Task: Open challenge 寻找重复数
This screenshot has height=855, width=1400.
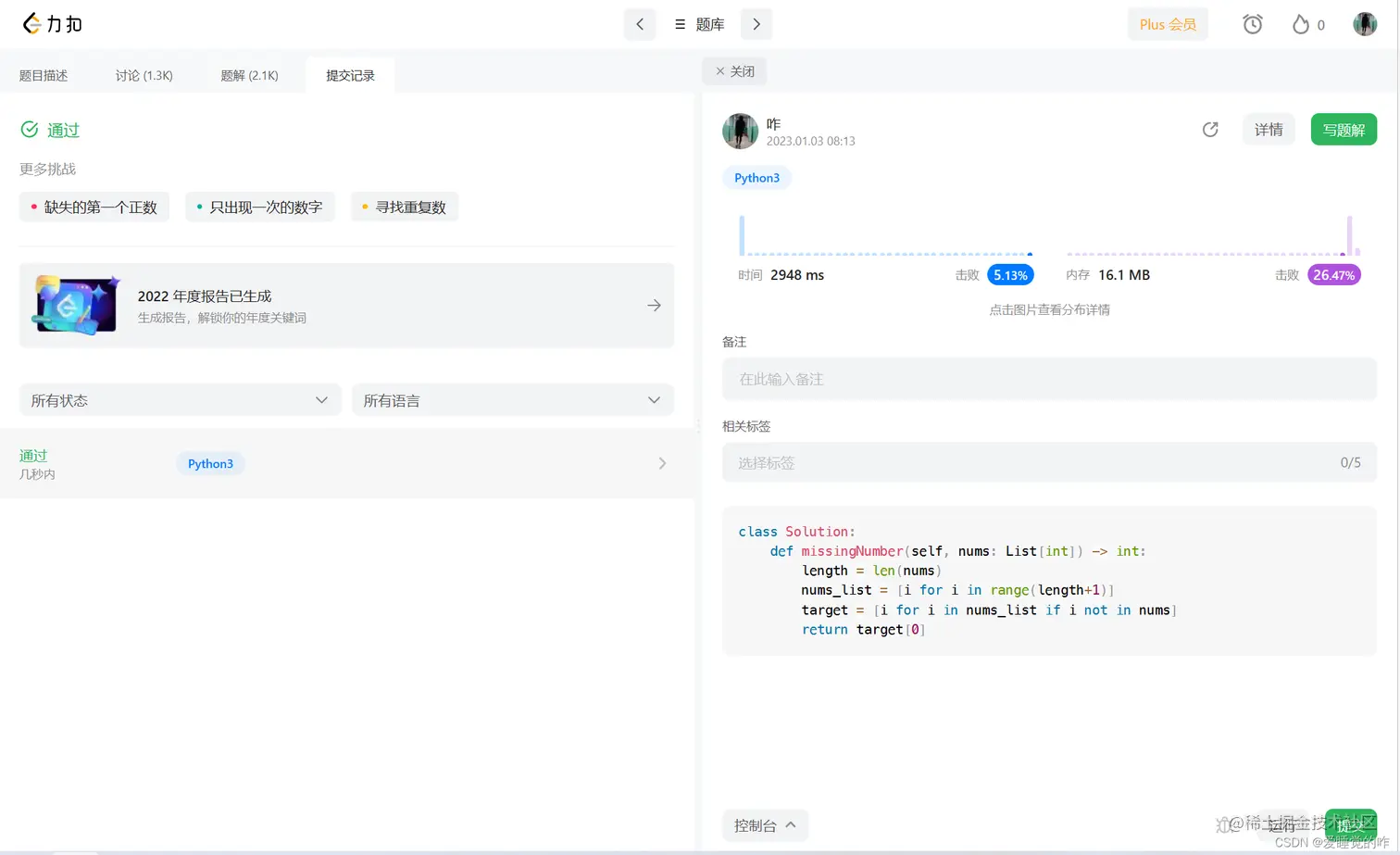Action: click(405, 207)
